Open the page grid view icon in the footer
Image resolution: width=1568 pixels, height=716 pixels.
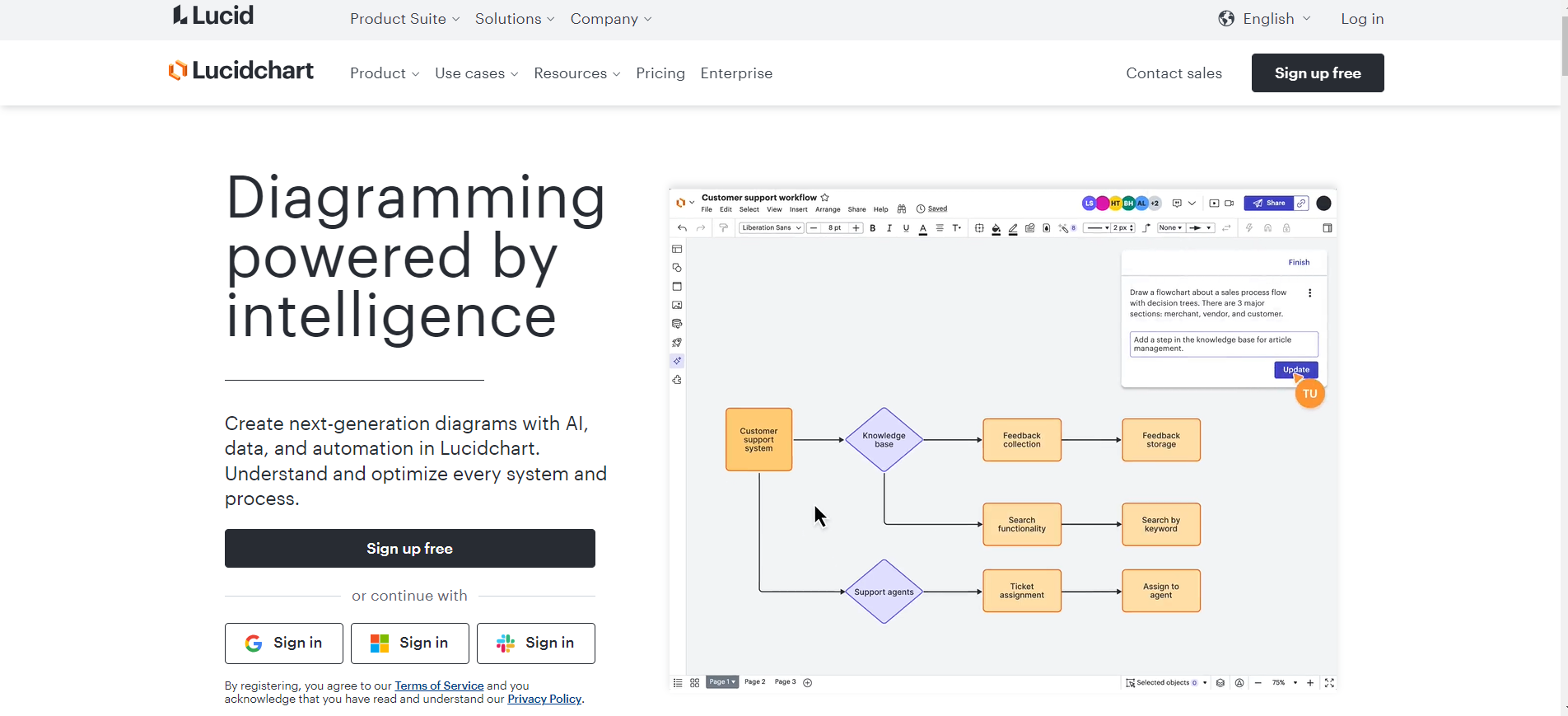coord(695,683)
